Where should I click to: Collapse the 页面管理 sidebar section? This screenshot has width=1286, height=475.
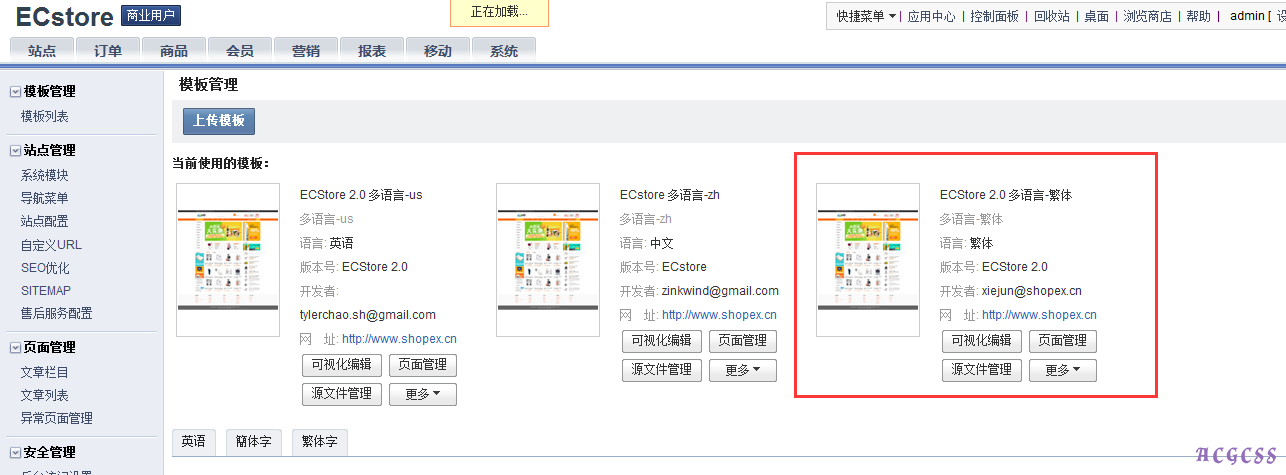[15, 348]
